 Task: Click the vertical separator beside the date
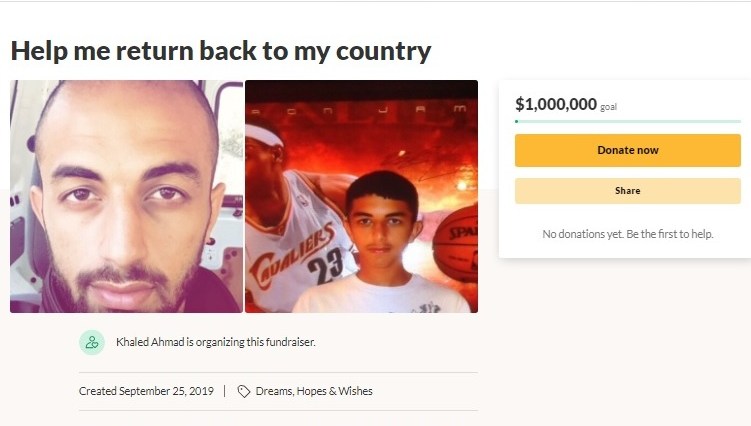tap(225, 391)
